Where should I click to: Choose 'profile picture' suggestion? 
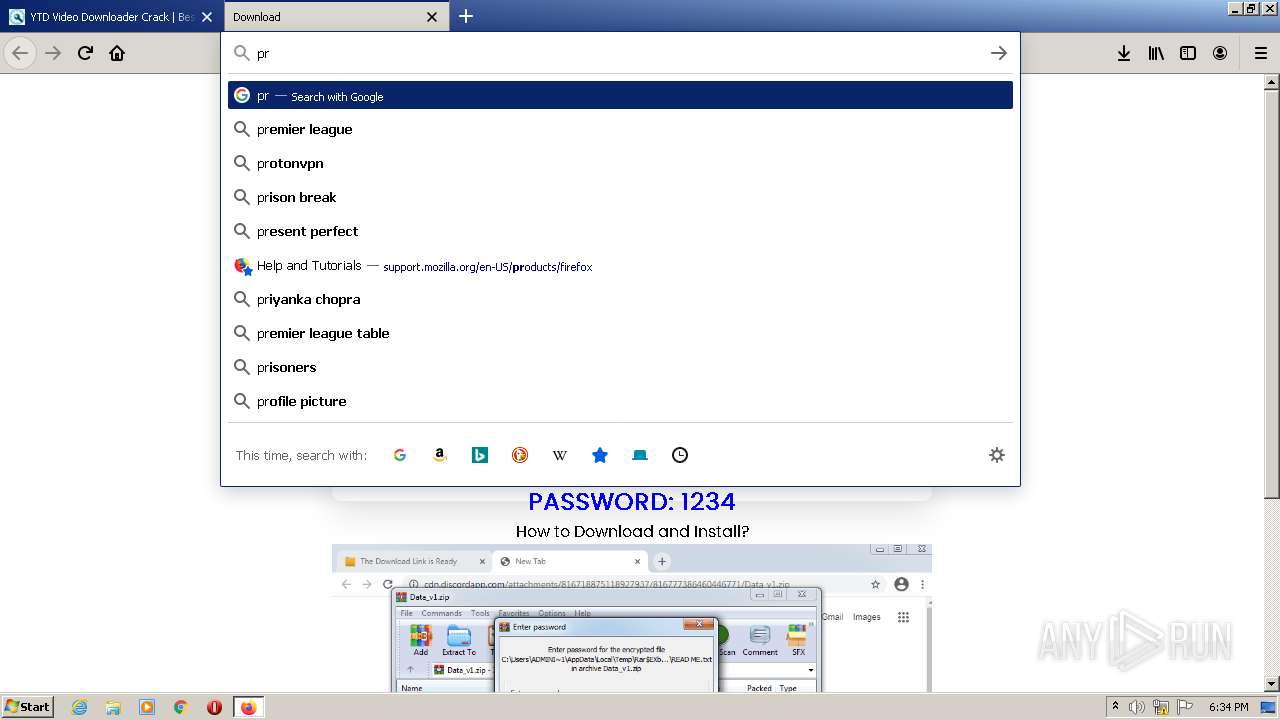point(620,401)
